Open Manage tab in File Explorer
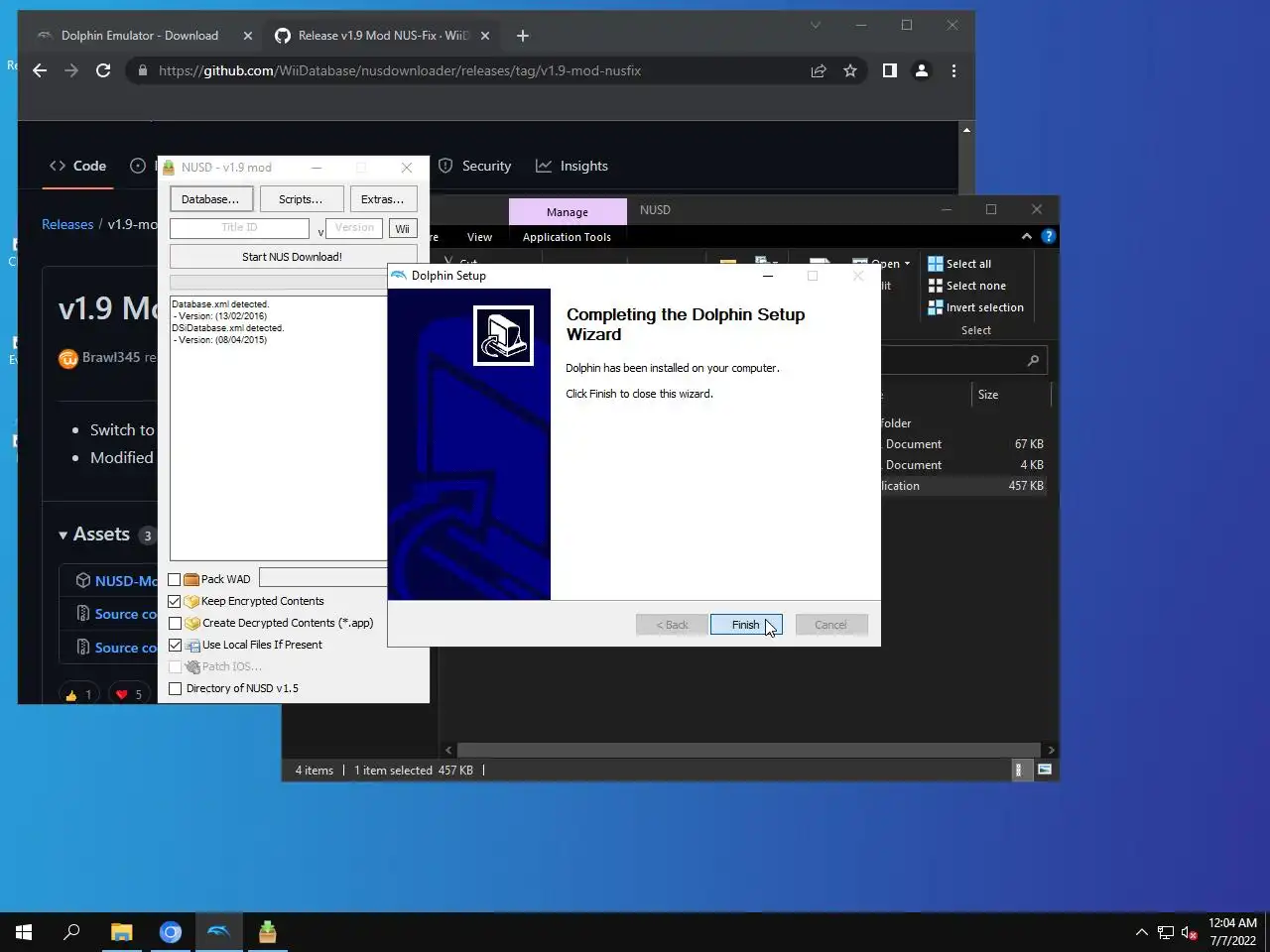Screen dimensions: 1270x952 [568, 212]
